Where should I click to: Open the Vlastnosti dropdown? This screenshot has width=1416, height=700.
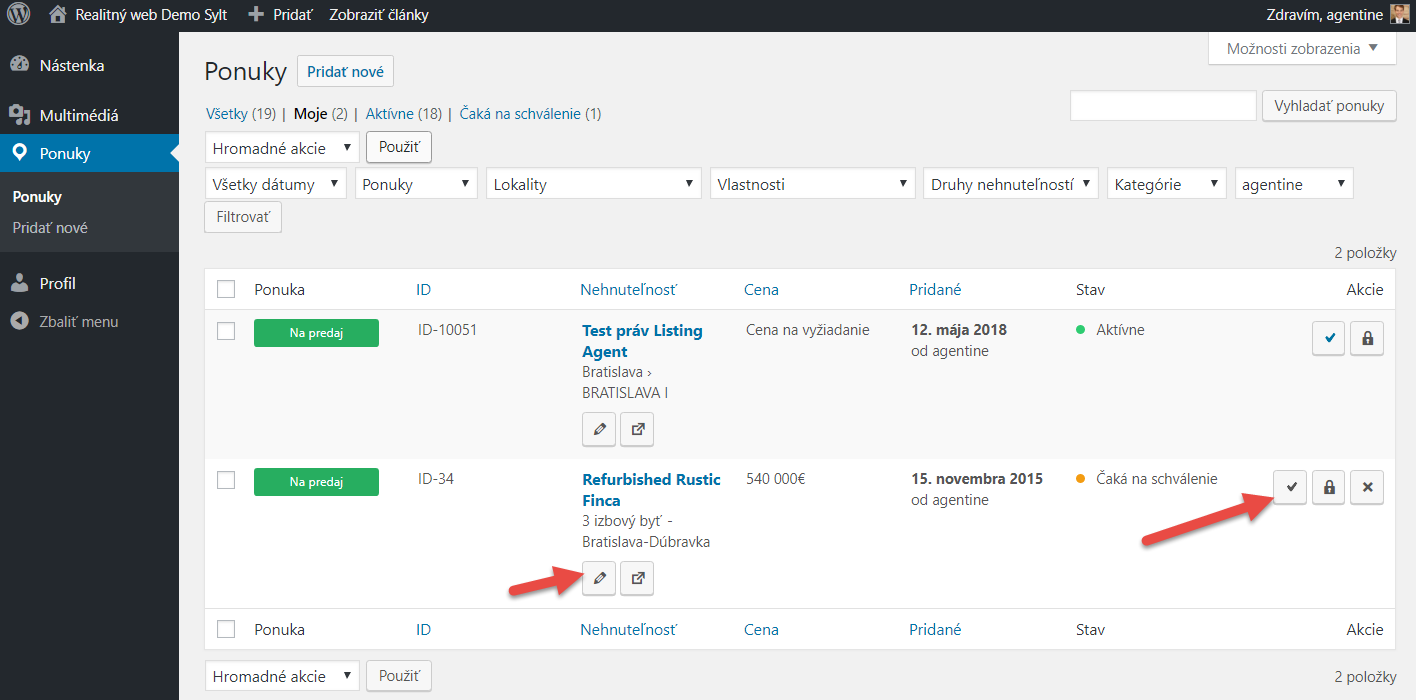tap(813, 184)
